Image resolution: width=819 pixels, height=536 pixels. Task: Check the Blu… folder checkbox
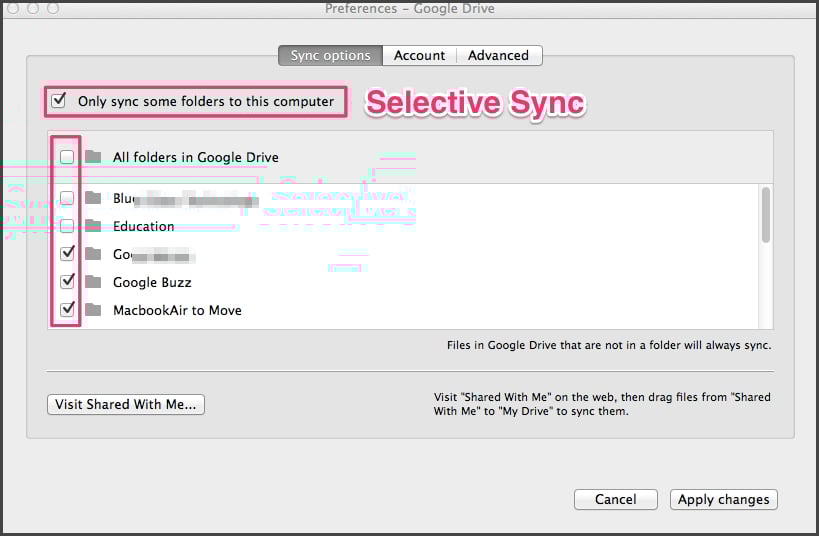point(67,198)
